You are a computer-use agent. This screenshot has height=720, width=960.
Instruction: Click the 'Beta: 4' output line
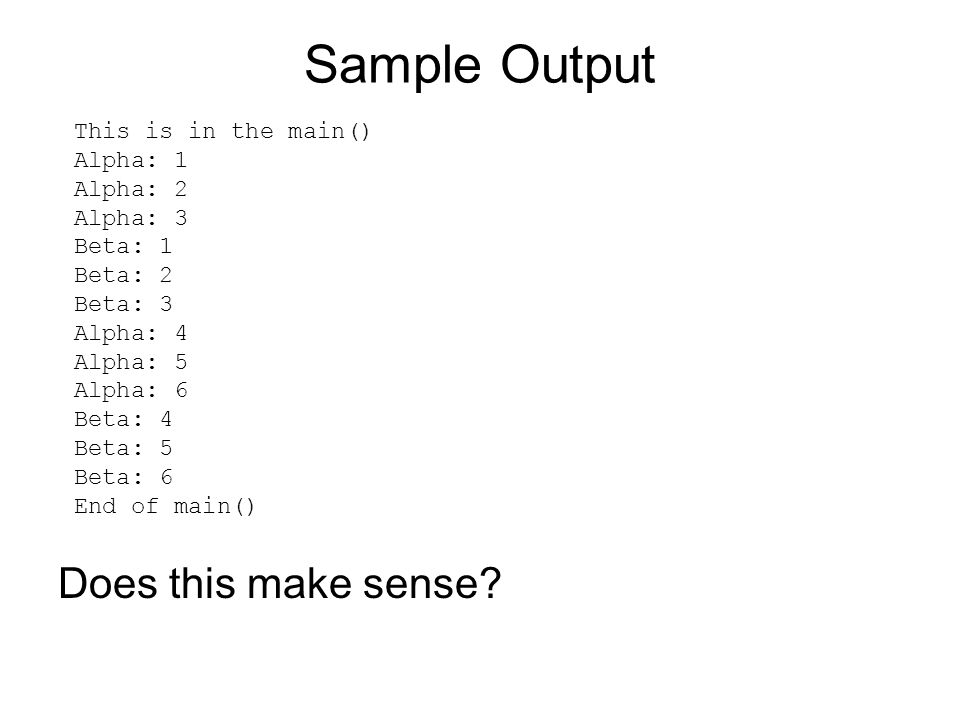pyautogui.click(x=123, y=419)
